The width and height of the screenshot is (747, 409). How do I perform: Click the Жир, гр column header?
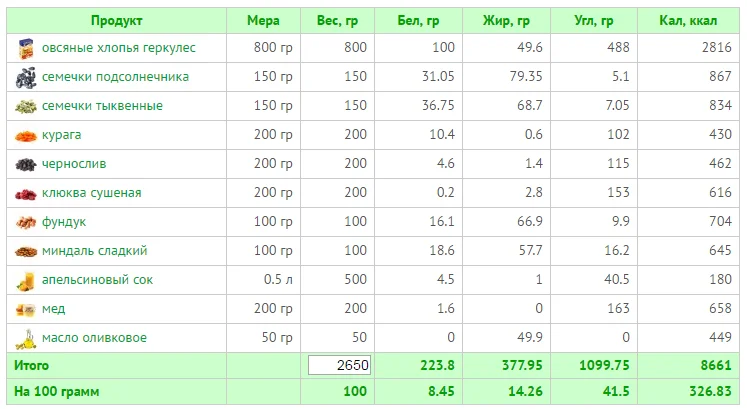506,20
